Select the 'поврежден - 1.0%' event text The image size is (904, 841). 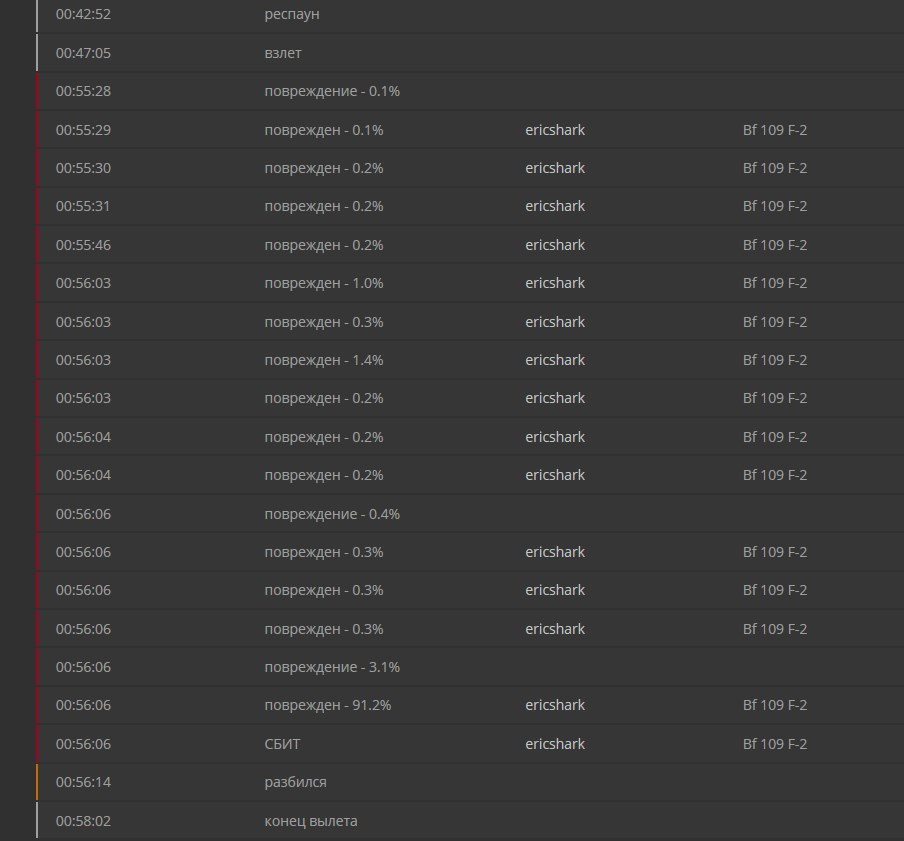pyautogui.click(x=324, y=284)
